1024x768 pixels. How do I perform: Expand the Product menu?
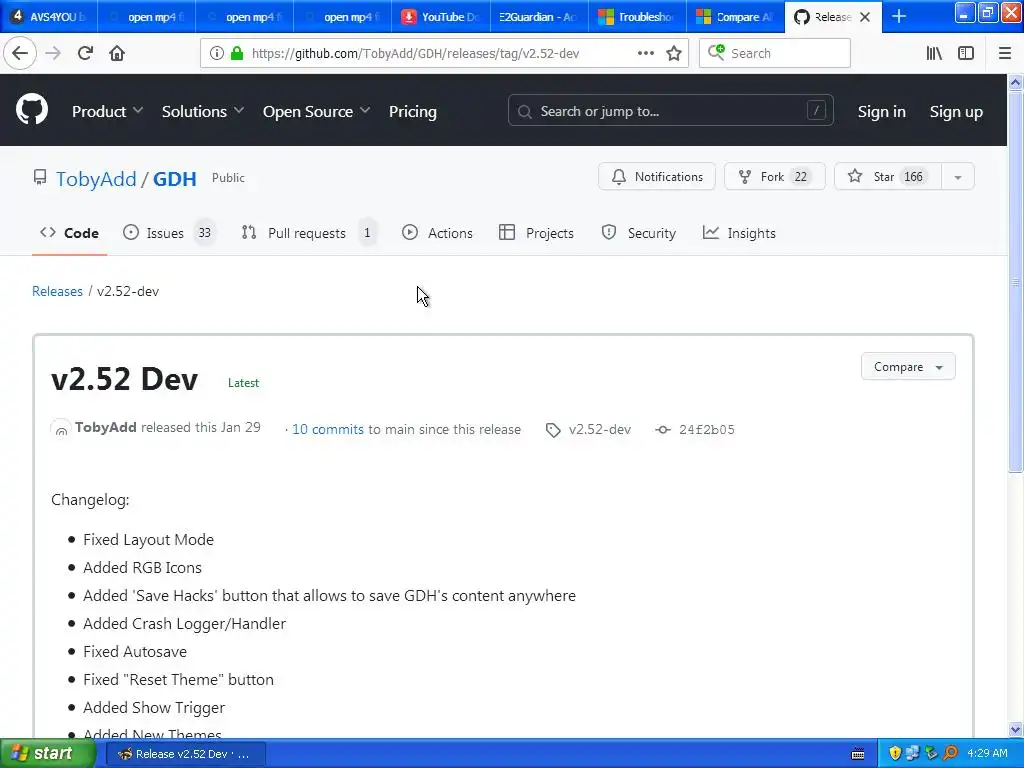tap(107, 112)
